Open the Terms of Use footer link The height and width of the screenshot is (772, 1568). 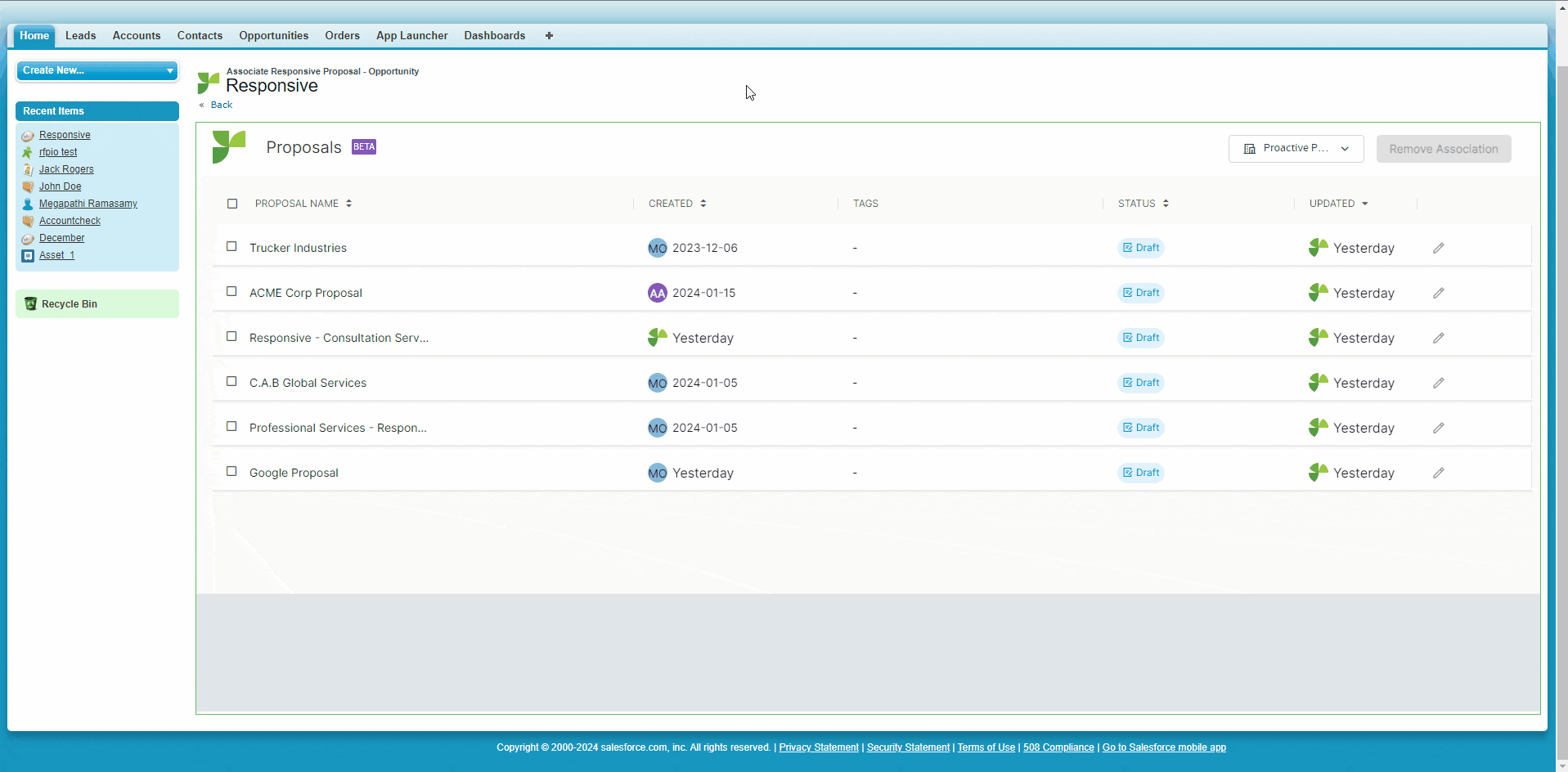(986, 747)
